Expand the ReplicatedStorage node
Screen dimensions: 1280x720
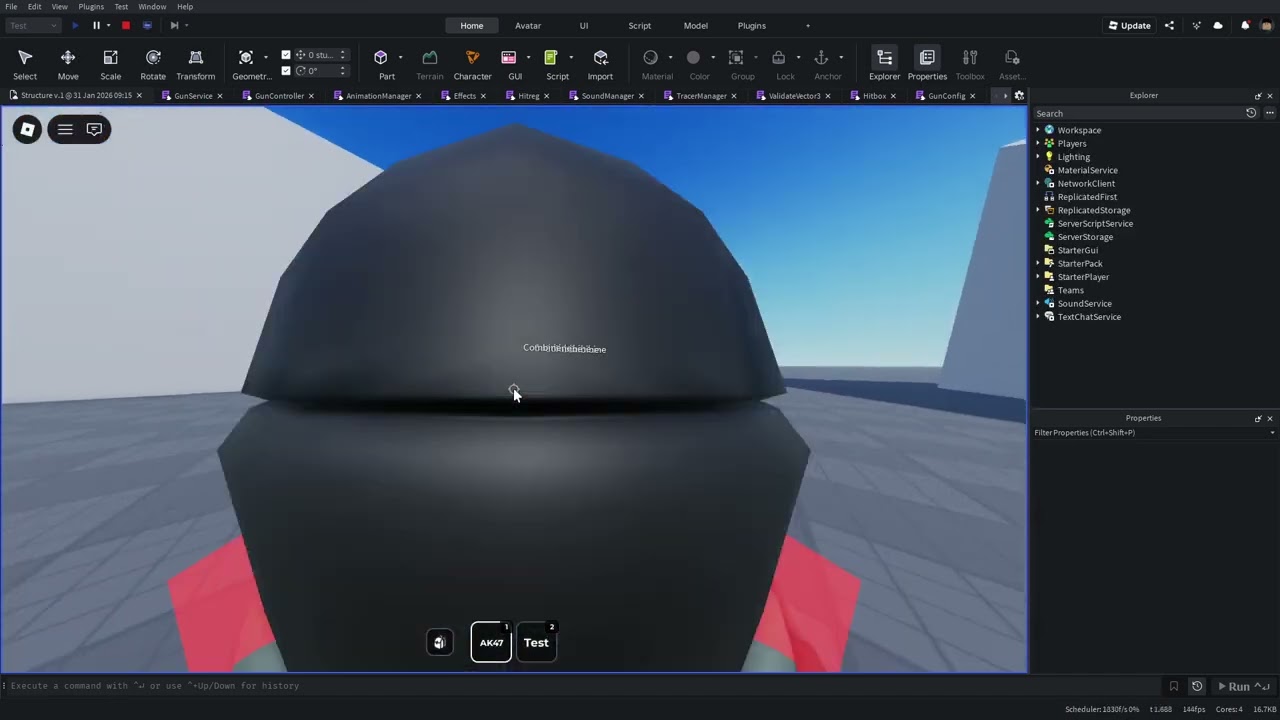click(1038, 210)
